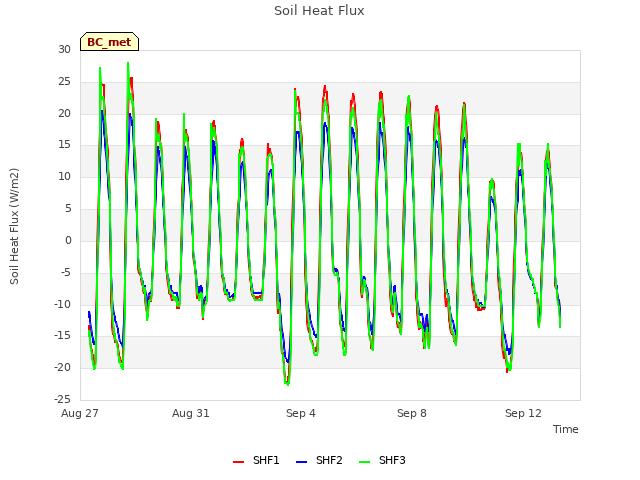Click the 15 y-axis tick label

(x=64, y=145)
